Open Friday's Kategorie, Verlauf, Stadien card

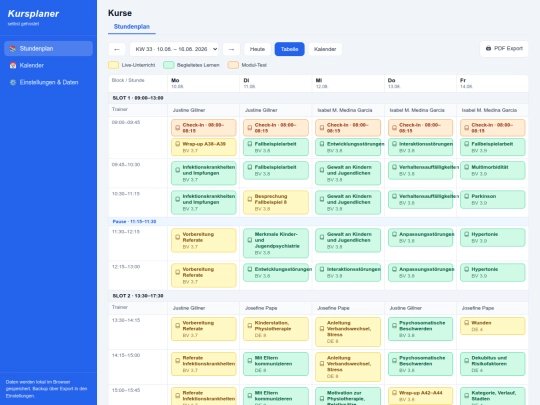point(493,396)
